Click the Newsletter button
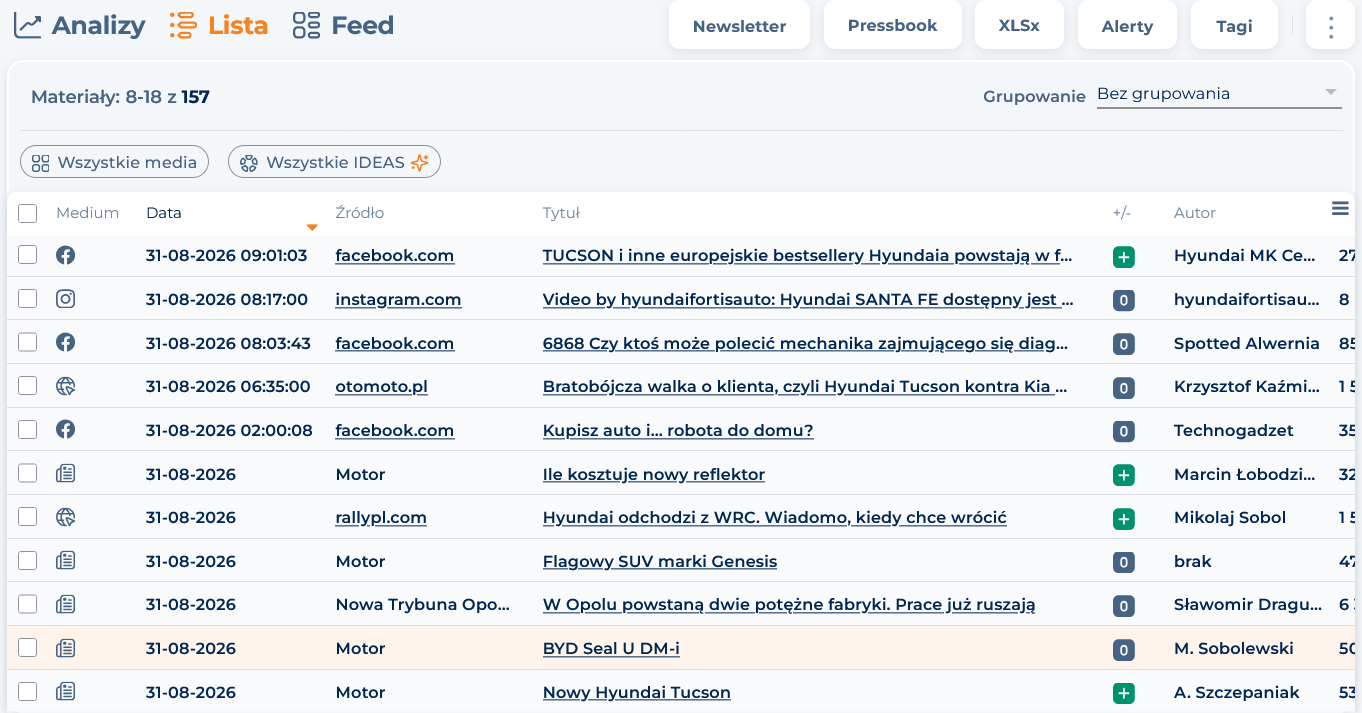This screenshot has height=713, width=1362. point(739,26)
